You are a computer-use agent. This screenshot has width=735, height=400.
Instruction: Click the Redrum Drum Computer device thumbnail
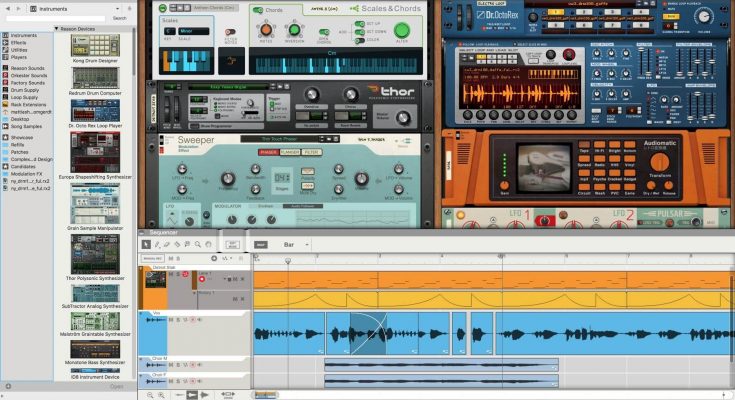(95, 86)
